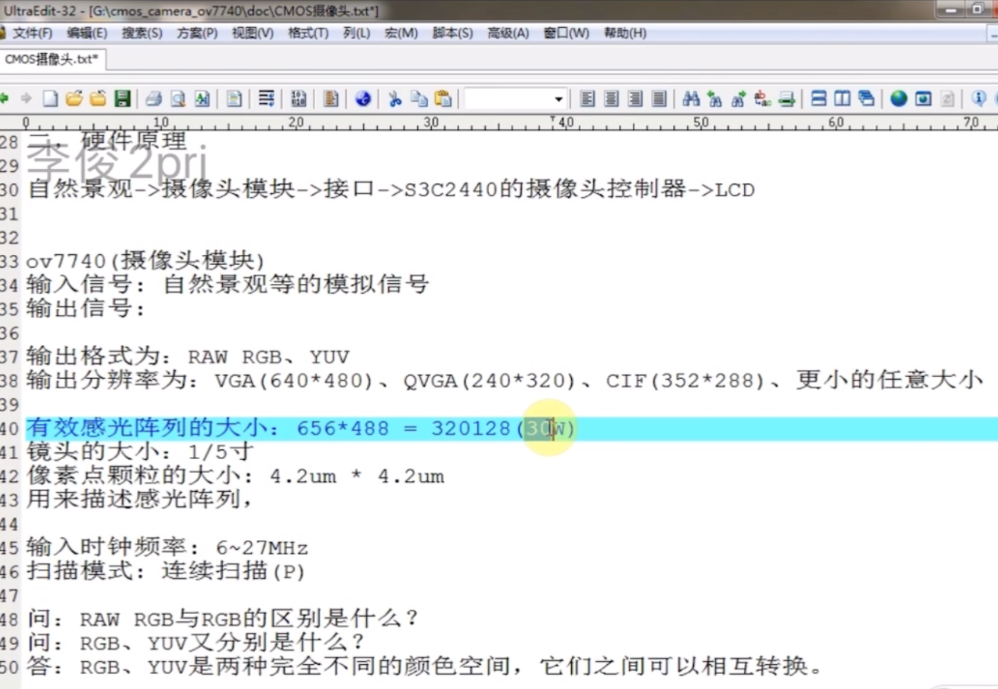Image resolution: width=998 pixels, height=689 pixels.
Task: Close file with the second folder icon
Action: tap(98, 99)
